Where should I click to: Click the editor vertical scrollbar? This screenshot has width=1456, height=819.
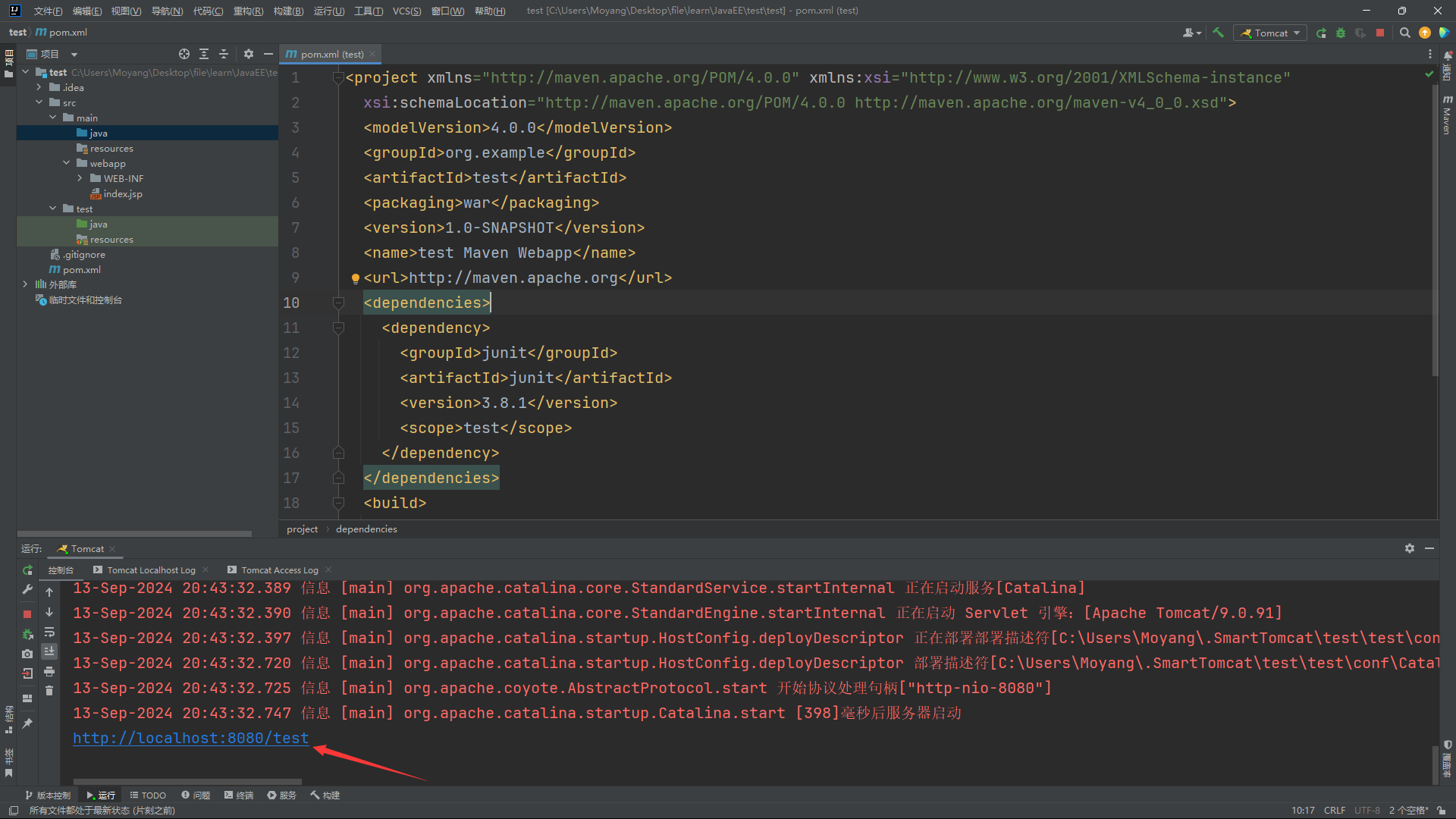[x=1435, y=231]
